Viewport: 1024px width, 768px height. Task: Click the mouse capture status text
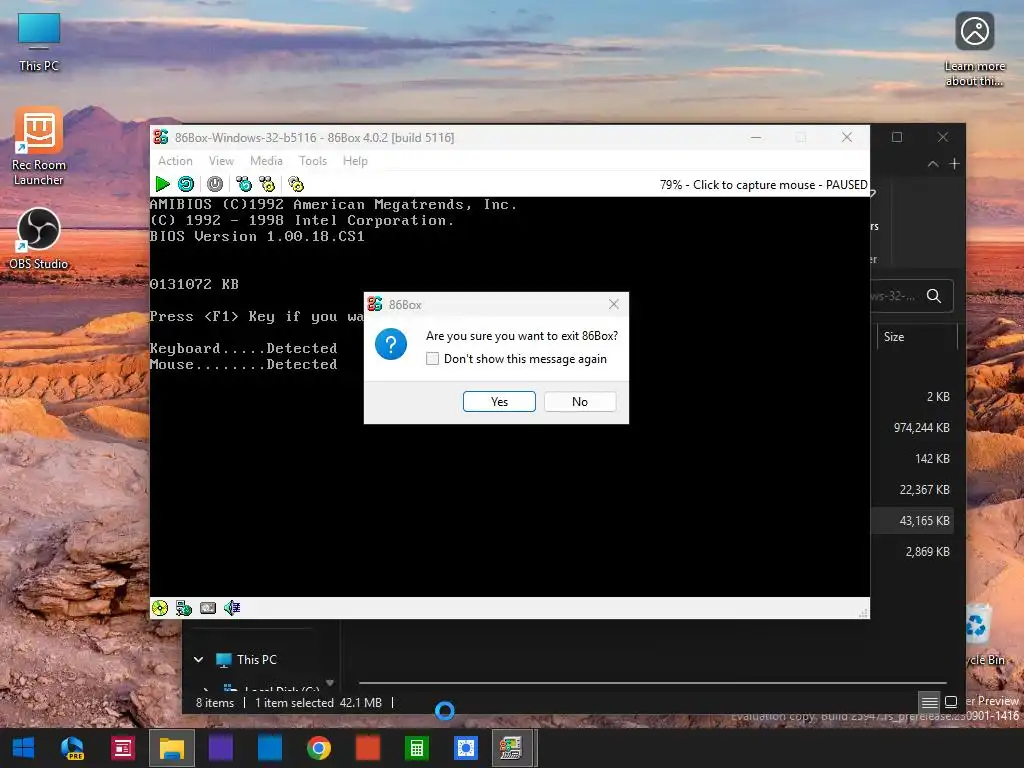point(763,185)
